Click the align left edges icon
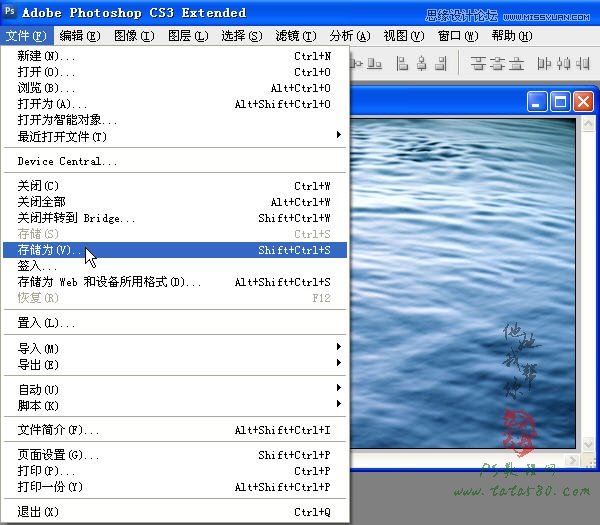 click(x=403, y=64)
